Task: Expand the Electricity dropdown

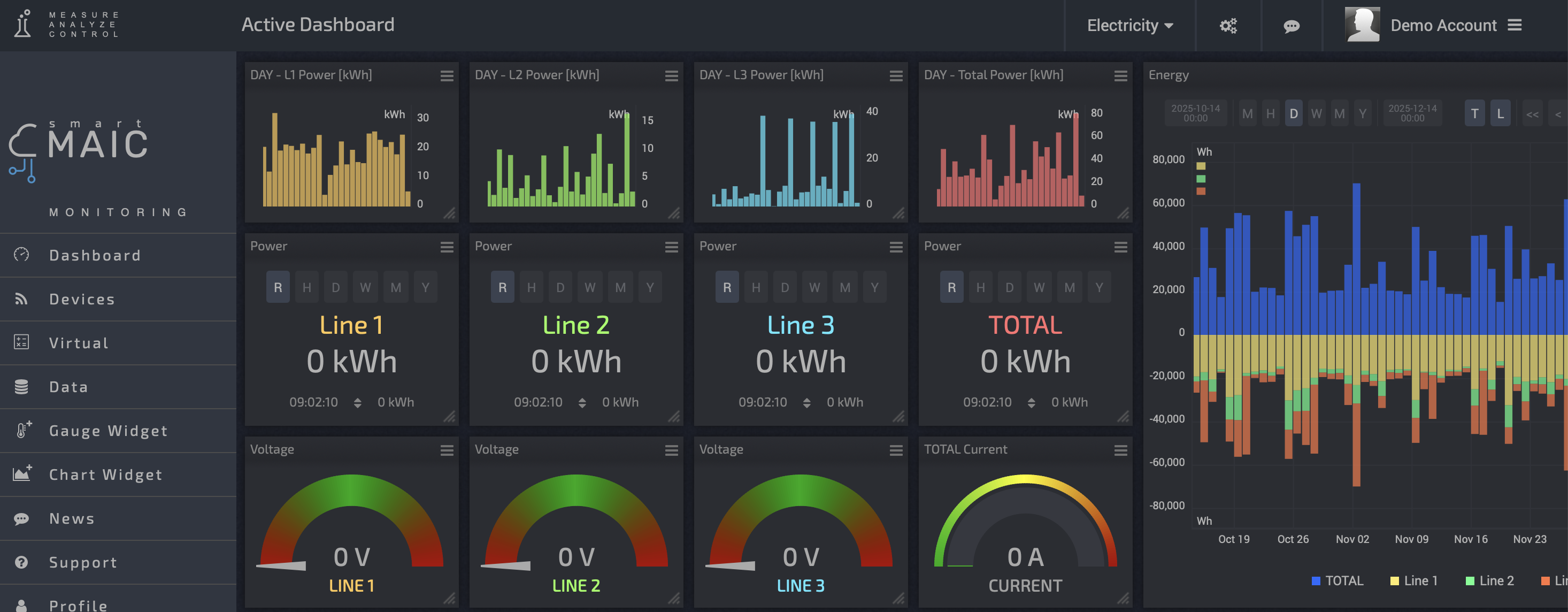Action: click(1129, 26)
